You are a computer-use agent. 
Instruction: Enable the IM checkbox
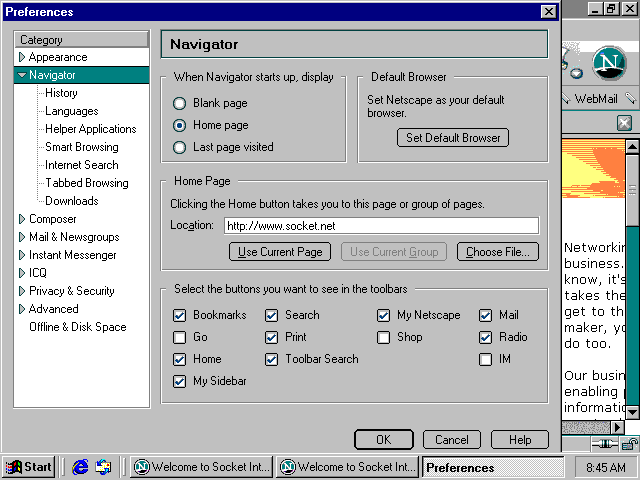click(x=485, y=359)
